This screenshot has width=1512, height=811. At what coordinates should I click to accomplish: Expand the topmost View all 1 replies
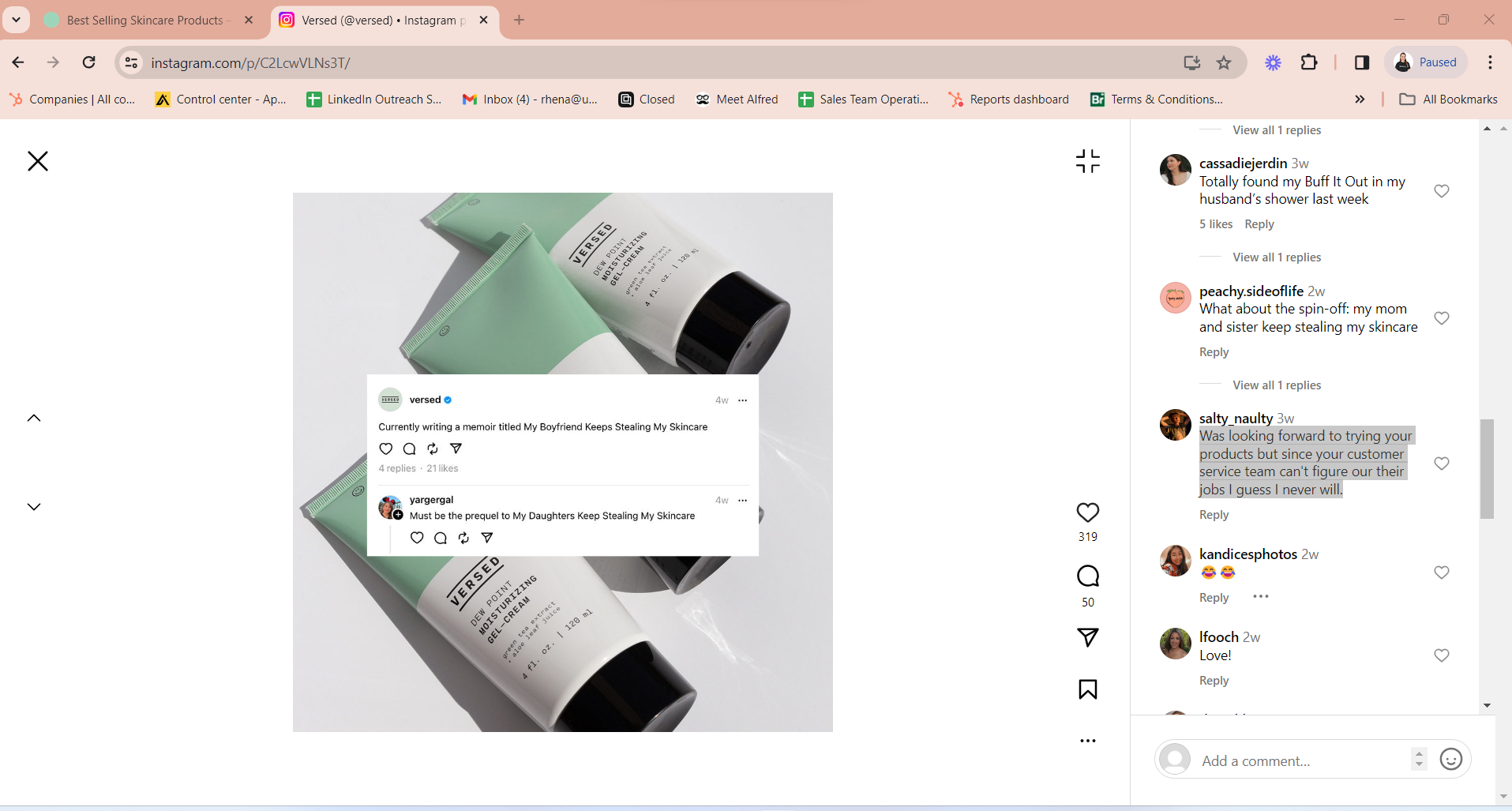(x=1277, y=130)
